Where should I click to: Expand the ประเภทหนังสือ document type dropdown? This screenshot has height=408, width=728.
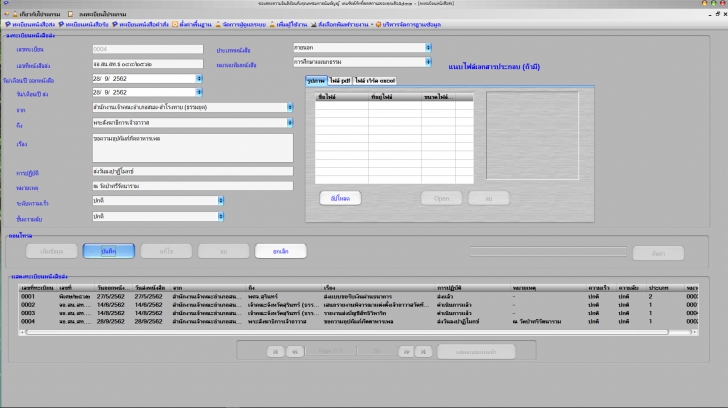pyautogui.click(x=428, y=47)
